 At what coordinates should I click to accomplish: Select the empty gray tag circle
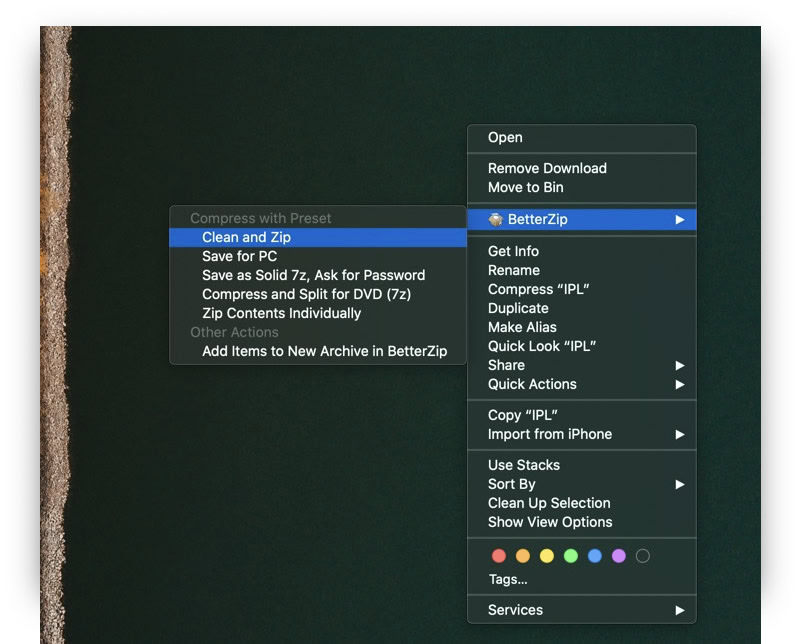(642, 556)
